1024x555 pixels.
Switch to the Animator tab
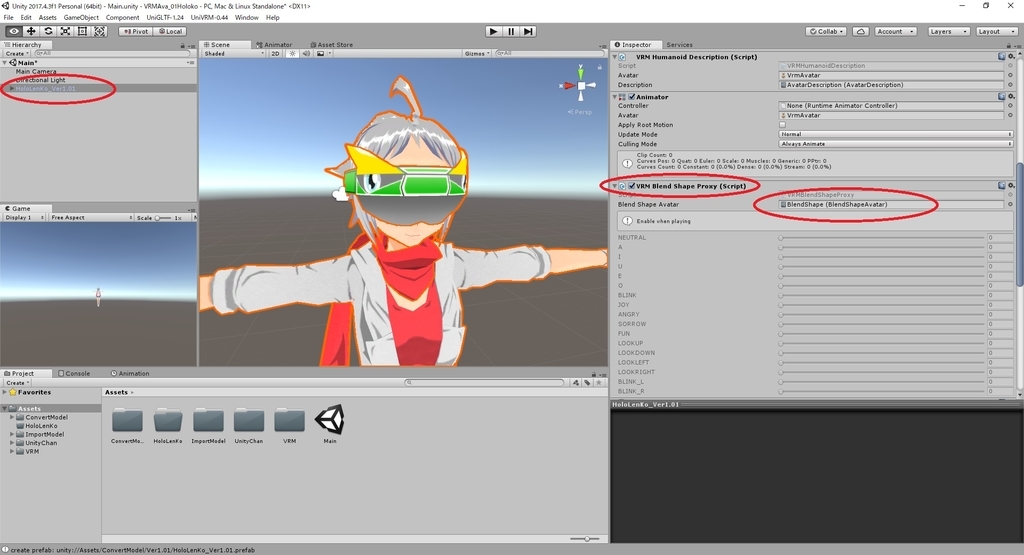click(274, 45)
